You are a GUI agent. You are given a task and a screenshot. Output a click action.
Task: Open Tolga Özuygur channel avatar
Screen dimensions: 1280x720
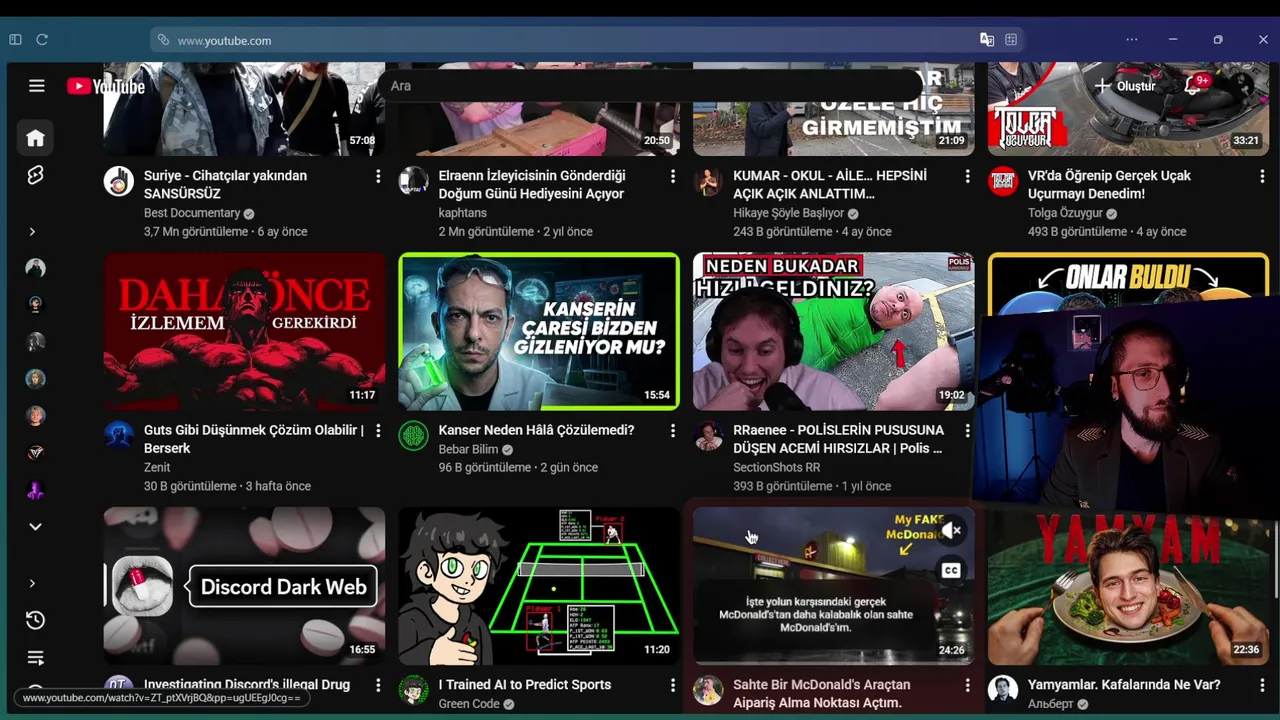pos(1003,181)
